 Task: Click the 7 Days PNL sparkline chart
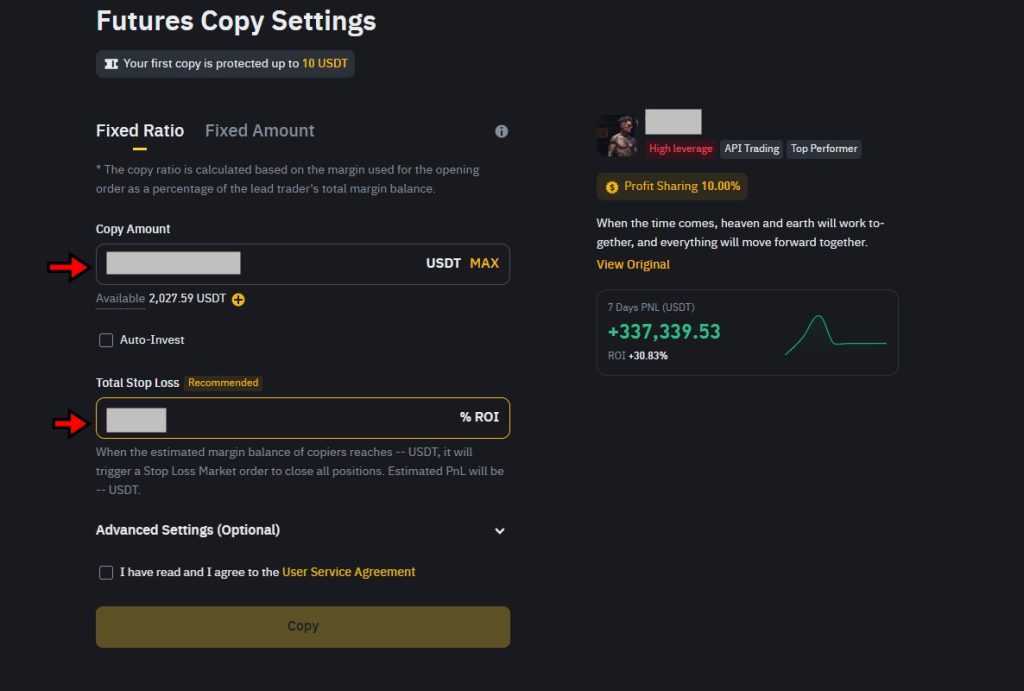click(x=835, y=336)
